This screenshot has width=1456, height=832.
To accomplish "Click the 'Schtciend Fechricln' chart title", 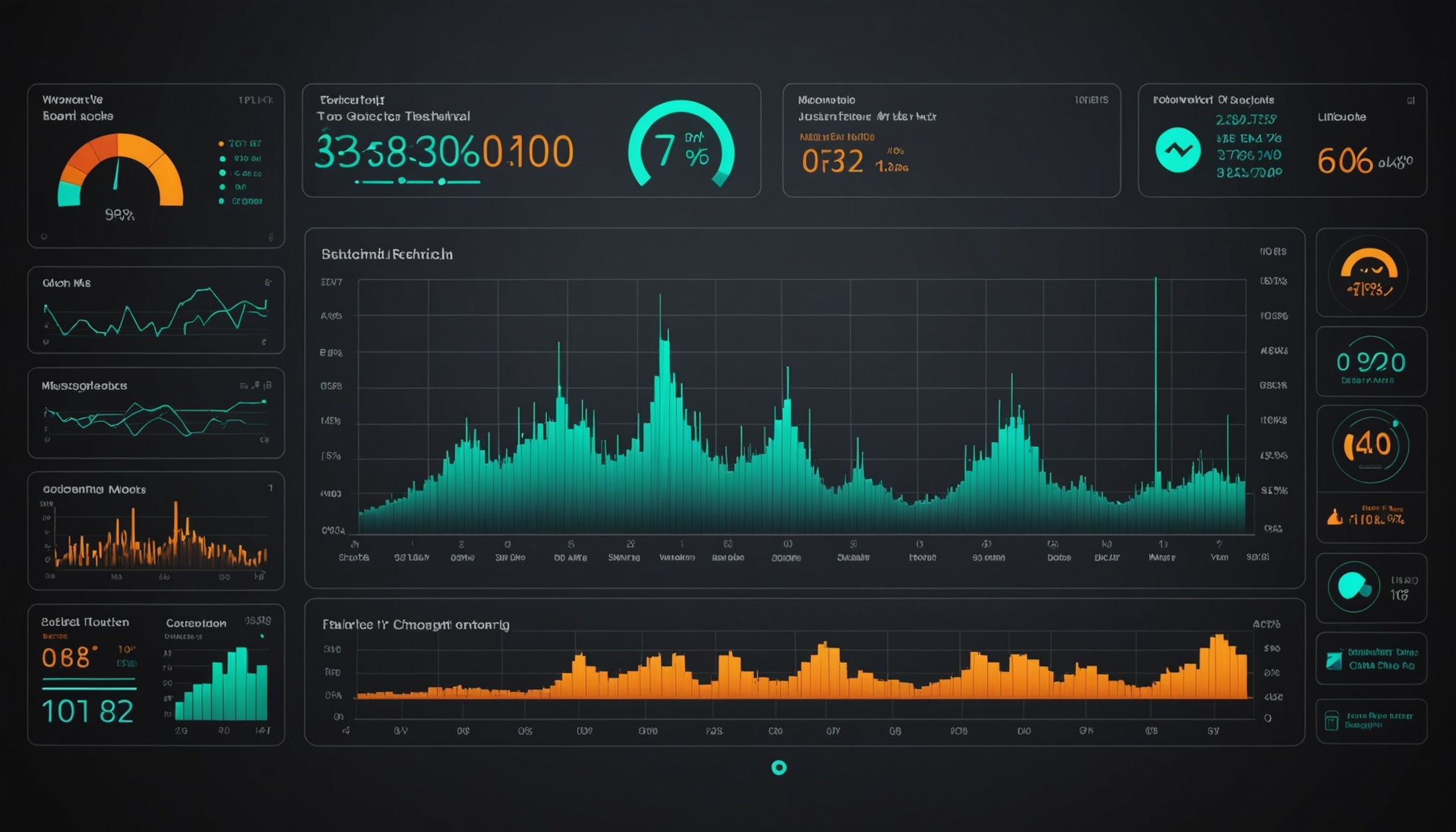I will point(387,254).
